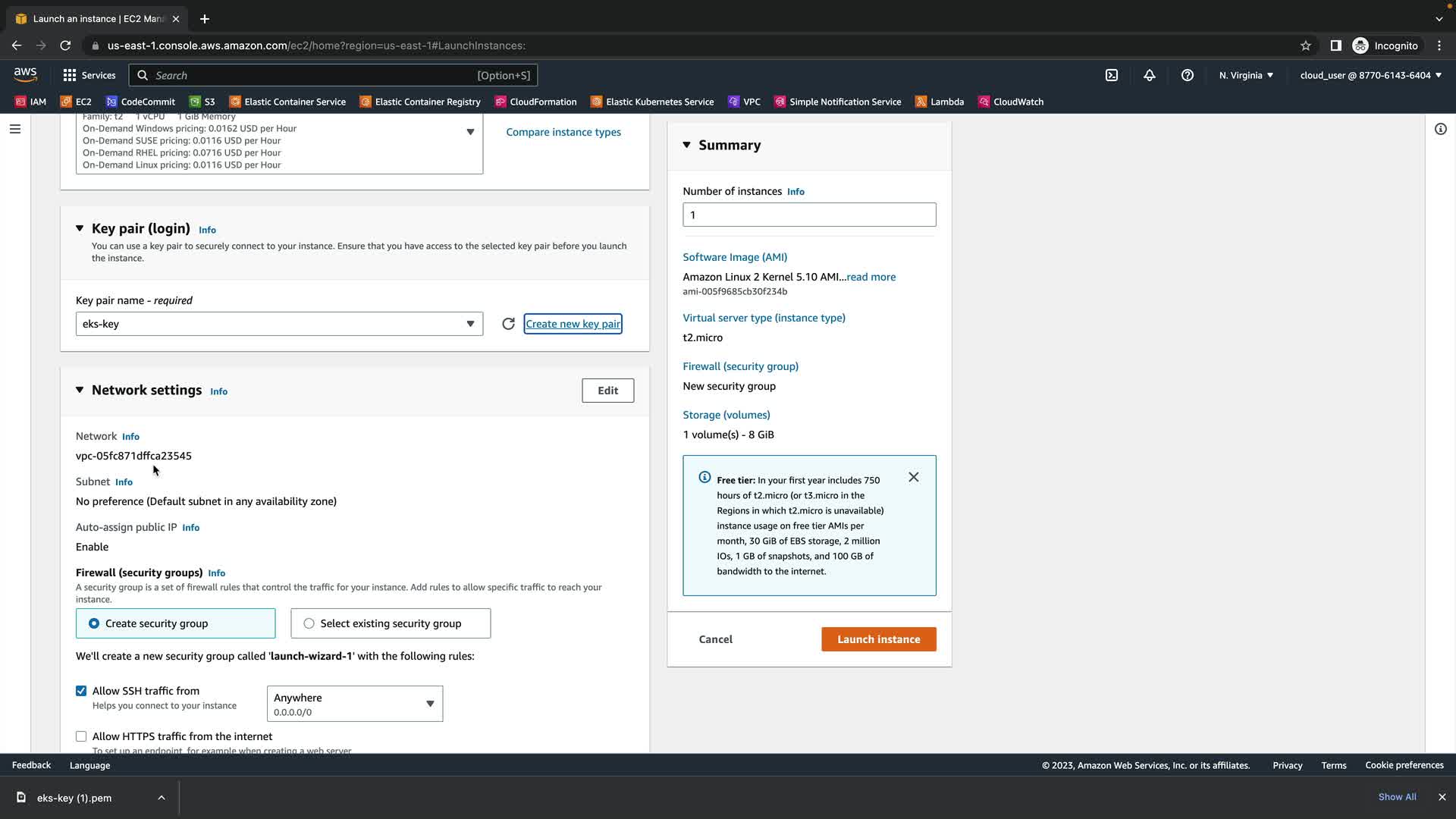Choose Select existing security group
Image resolution: width=1456 pixels, height=819 pixels.
(x=309, y=623)
